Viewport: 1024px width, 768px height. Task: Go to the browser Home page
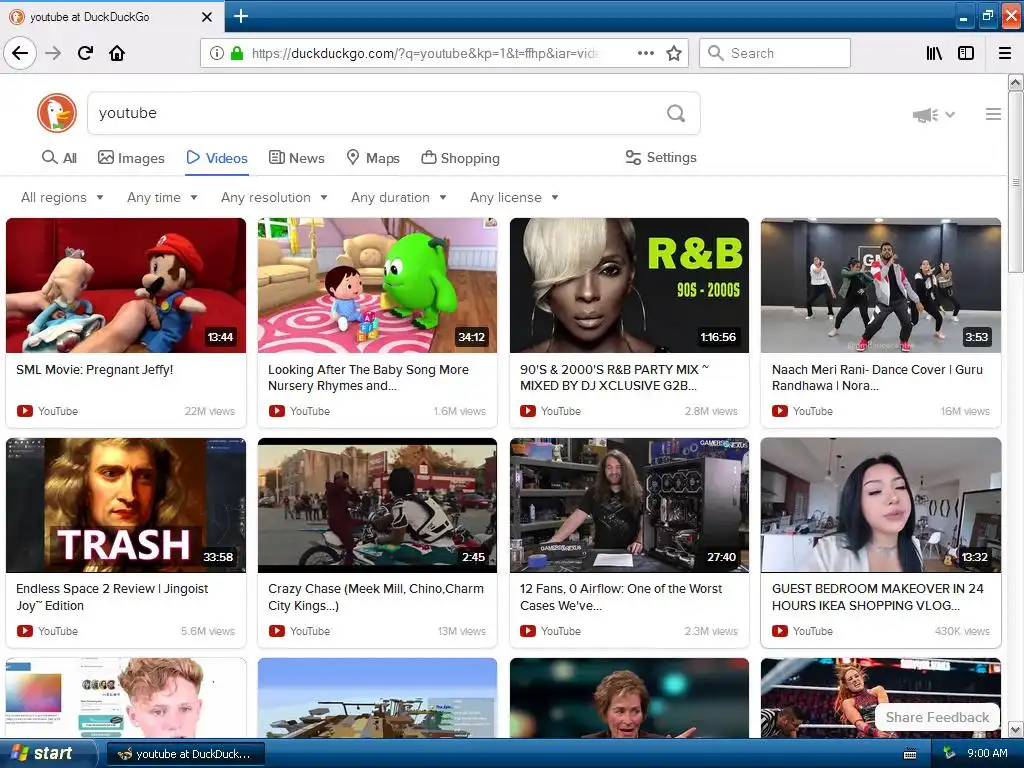[x=117, y=53]
